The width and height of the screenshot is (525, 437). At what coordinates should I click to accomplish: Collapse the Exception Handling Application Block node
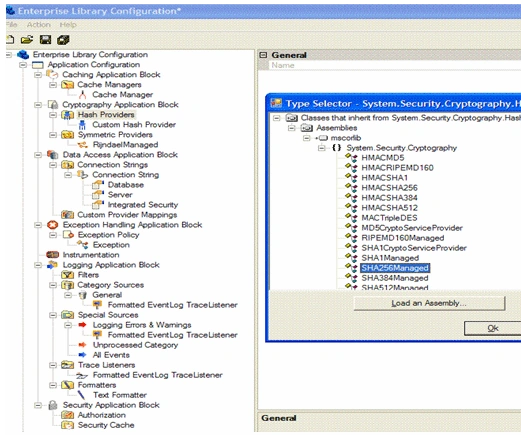pyautogui.click(x=38, y=225)
